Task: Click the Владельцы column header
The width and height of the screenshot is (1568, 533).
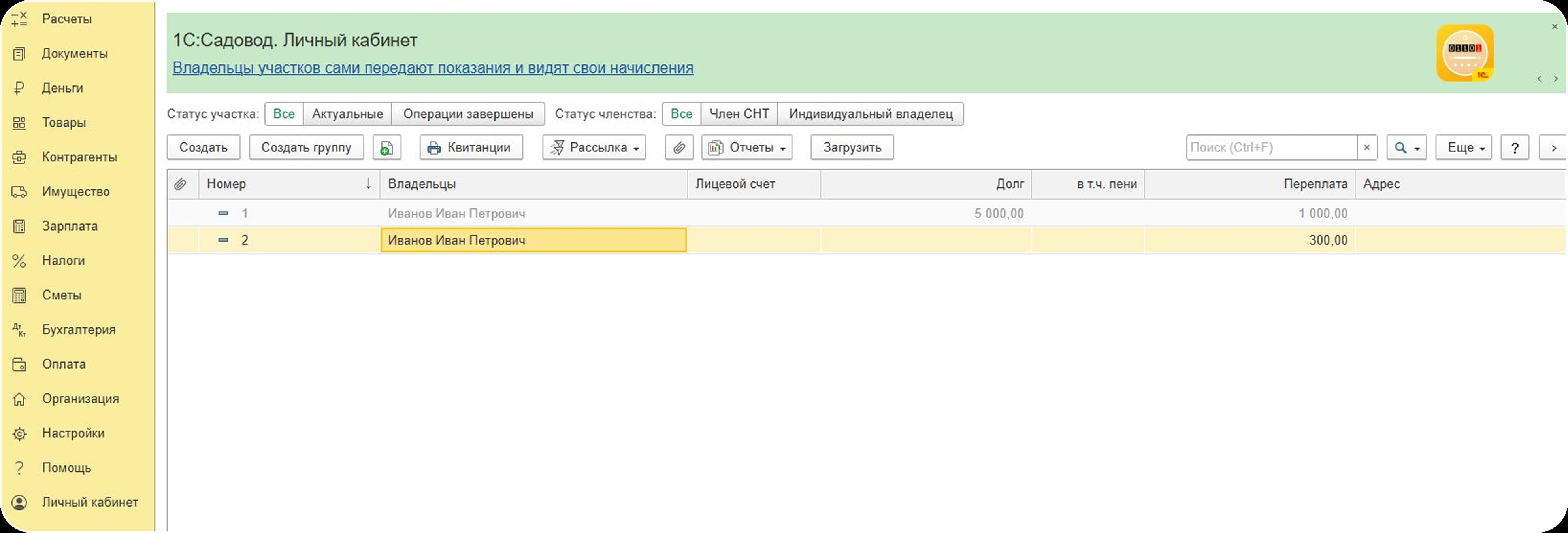Action: point(534,184)
